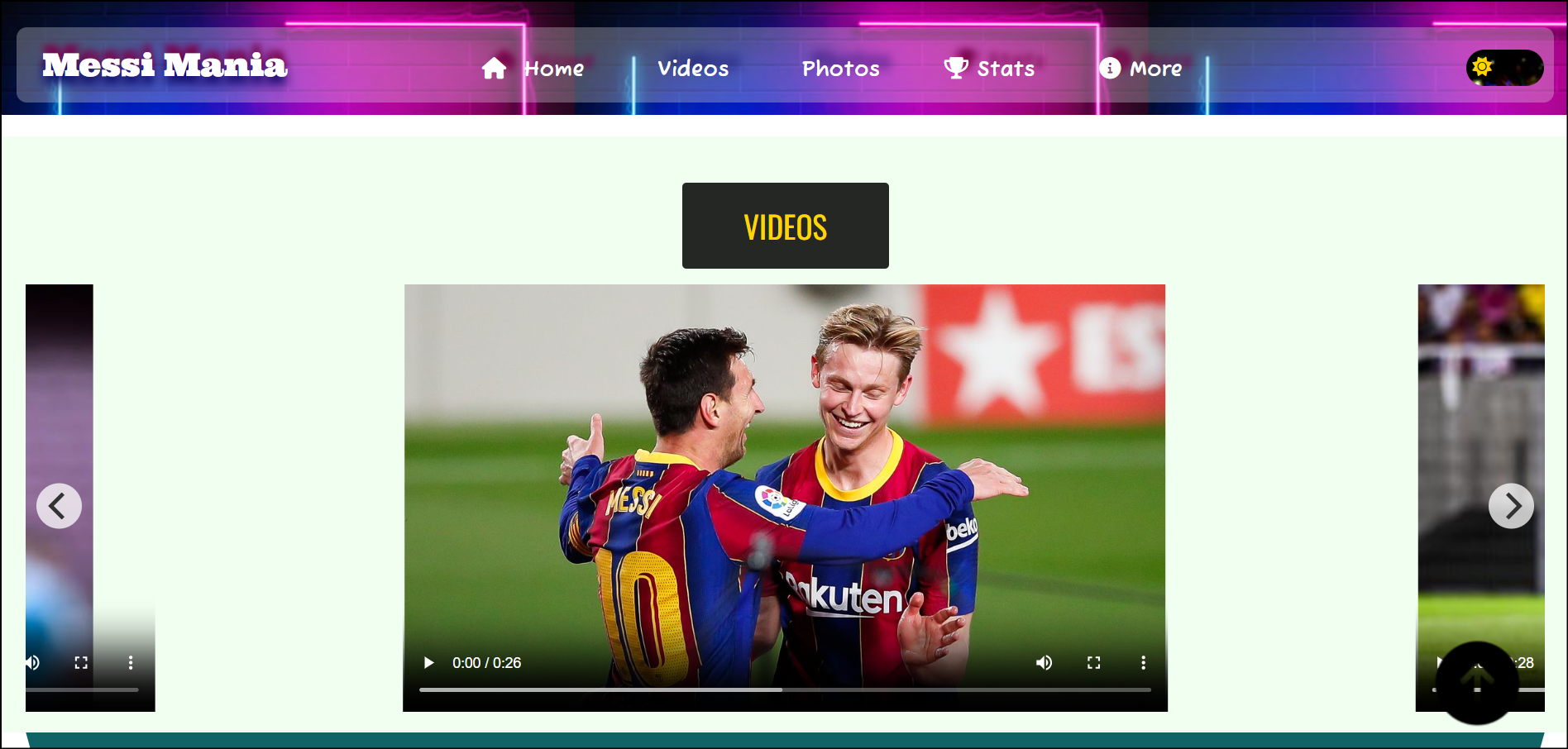Open three-dot options menu on center video

[1143, 663]
